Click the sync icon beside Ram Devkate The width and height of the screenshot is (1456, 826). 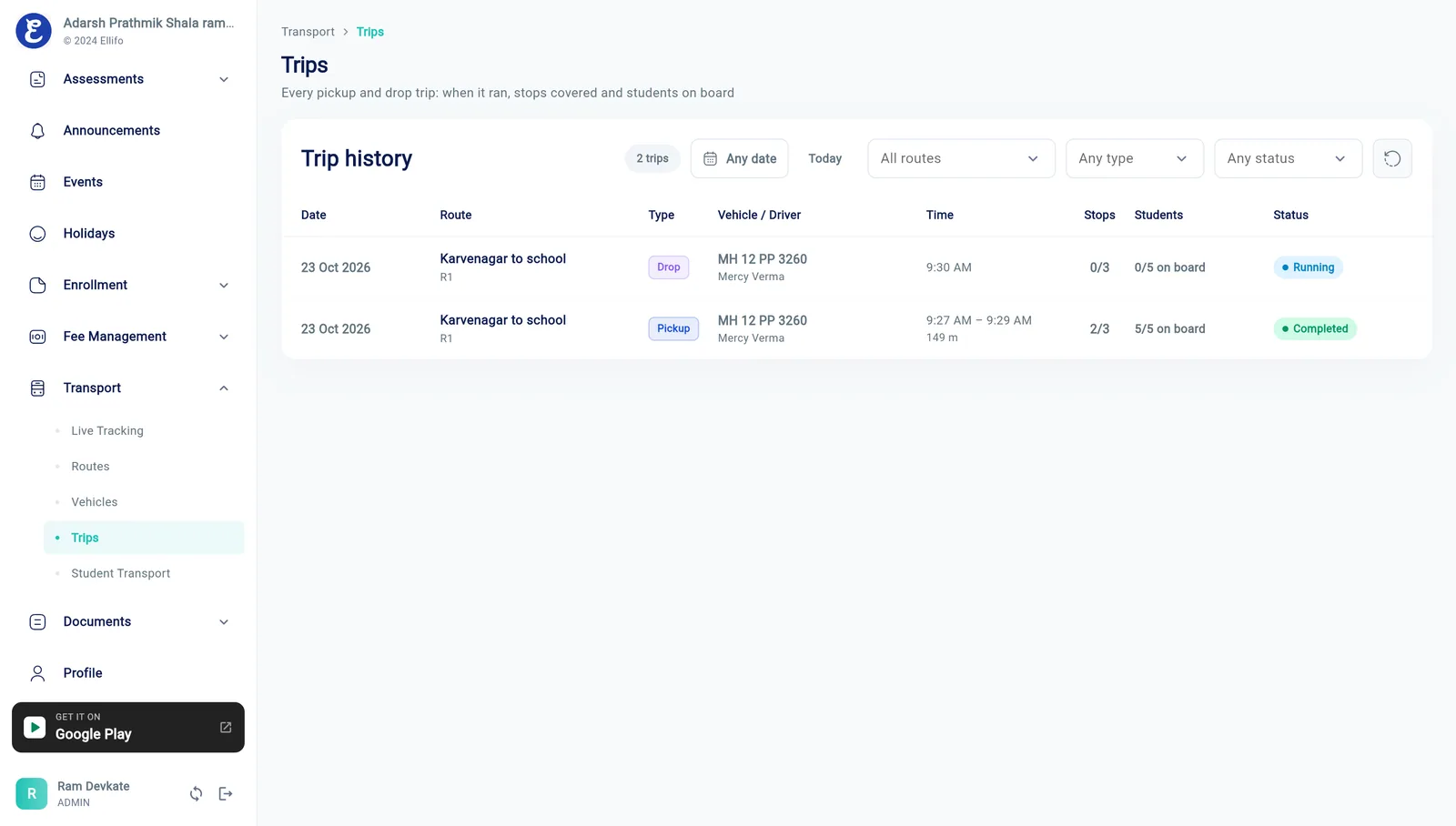pyautogui.click(x=196, y=794)
